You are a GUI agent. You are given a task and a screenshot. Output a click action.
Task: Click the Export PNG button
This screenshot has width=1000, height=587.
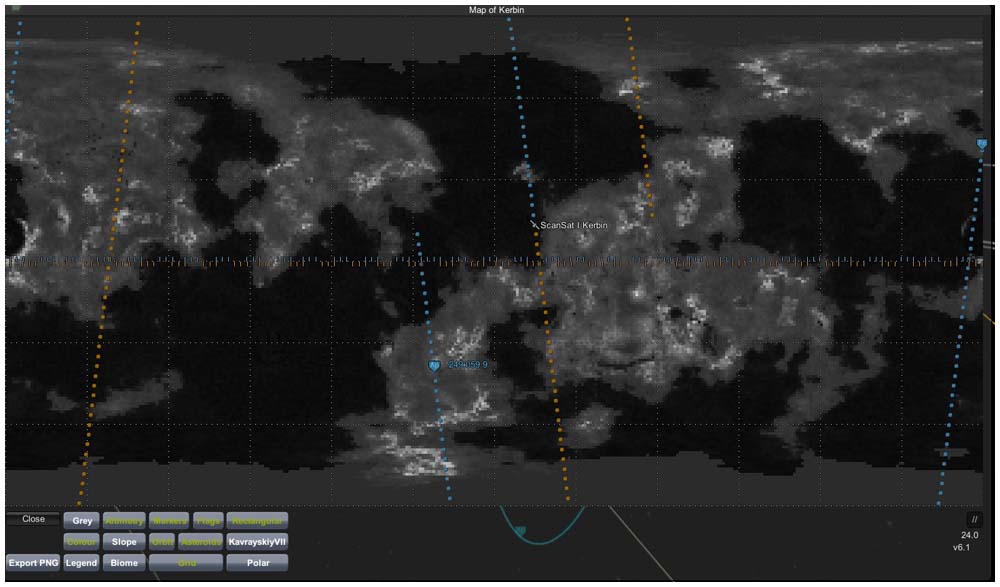click(x=33, y=563)
